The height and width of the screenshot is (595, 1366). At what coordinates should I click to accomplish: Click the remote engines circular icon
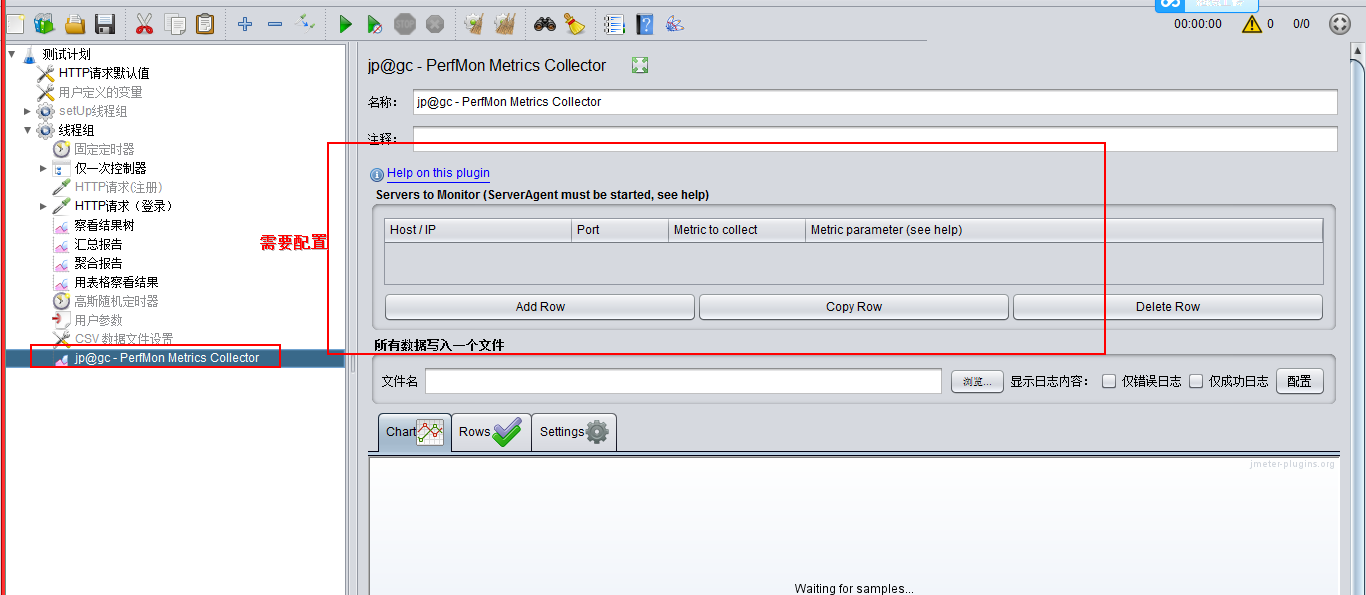click(x=1340, y=24)
